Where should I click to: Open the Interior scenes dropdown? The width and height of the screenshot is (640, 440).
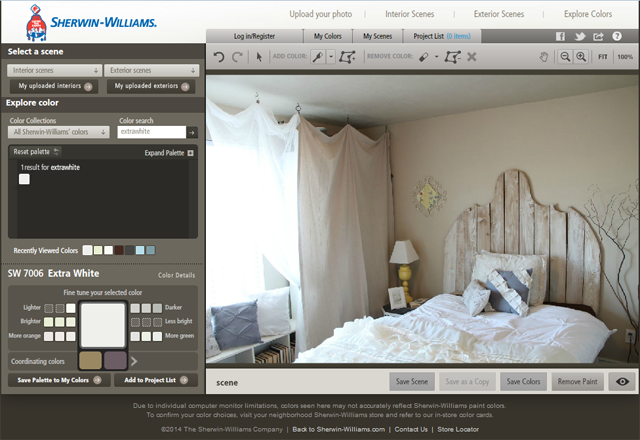(54, 70)
